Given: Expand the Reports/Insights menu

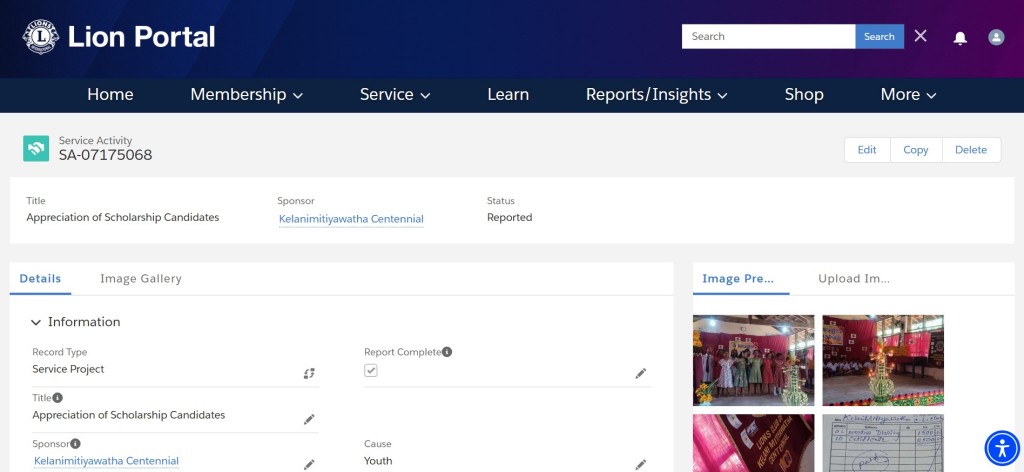Looking at the screenshot, I should click(656, 95).
